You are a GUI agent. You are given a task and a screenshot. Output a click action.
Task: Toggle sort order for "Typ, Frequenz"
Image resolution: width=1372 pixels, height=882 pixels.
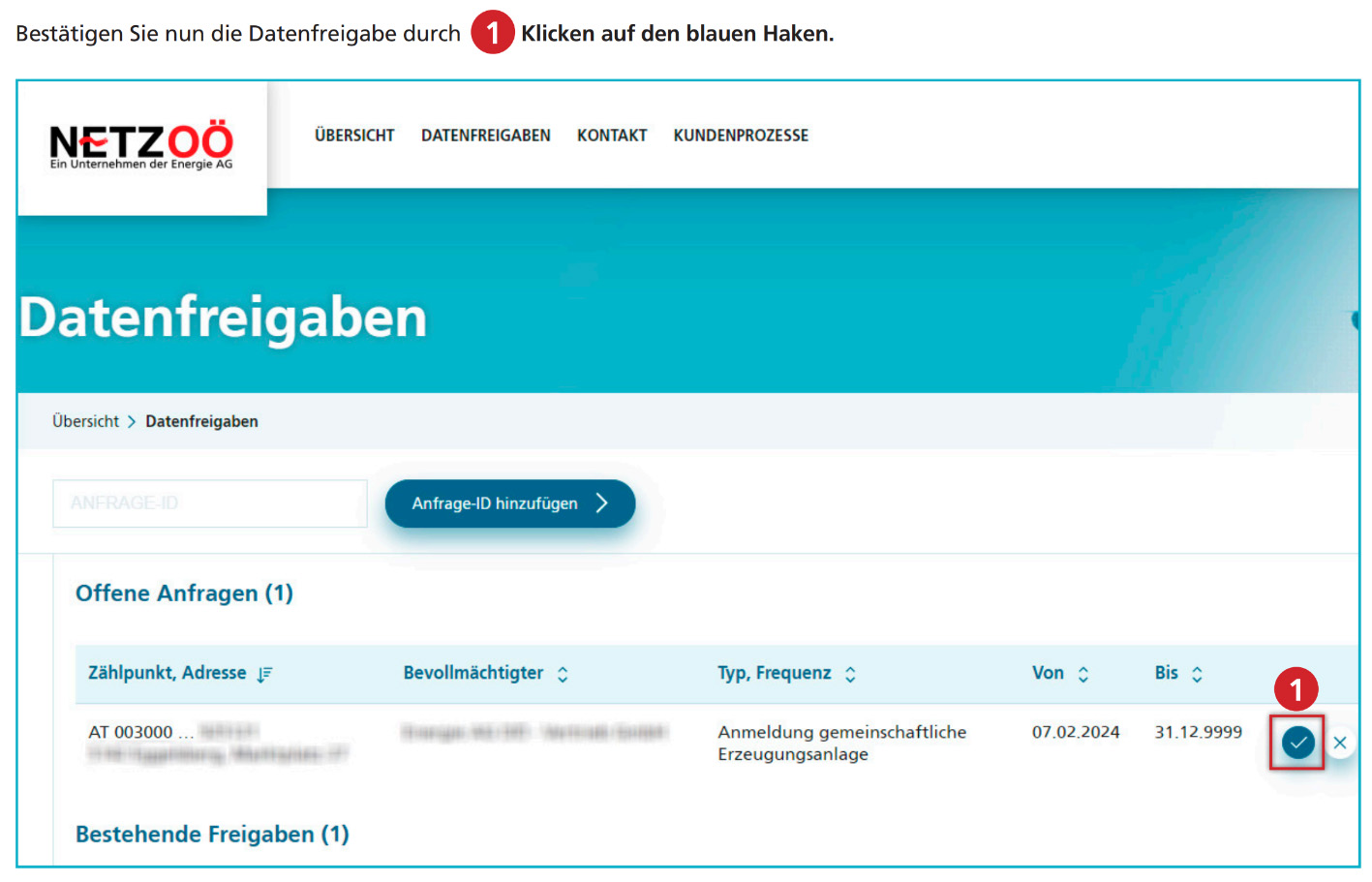pos(850,674)
